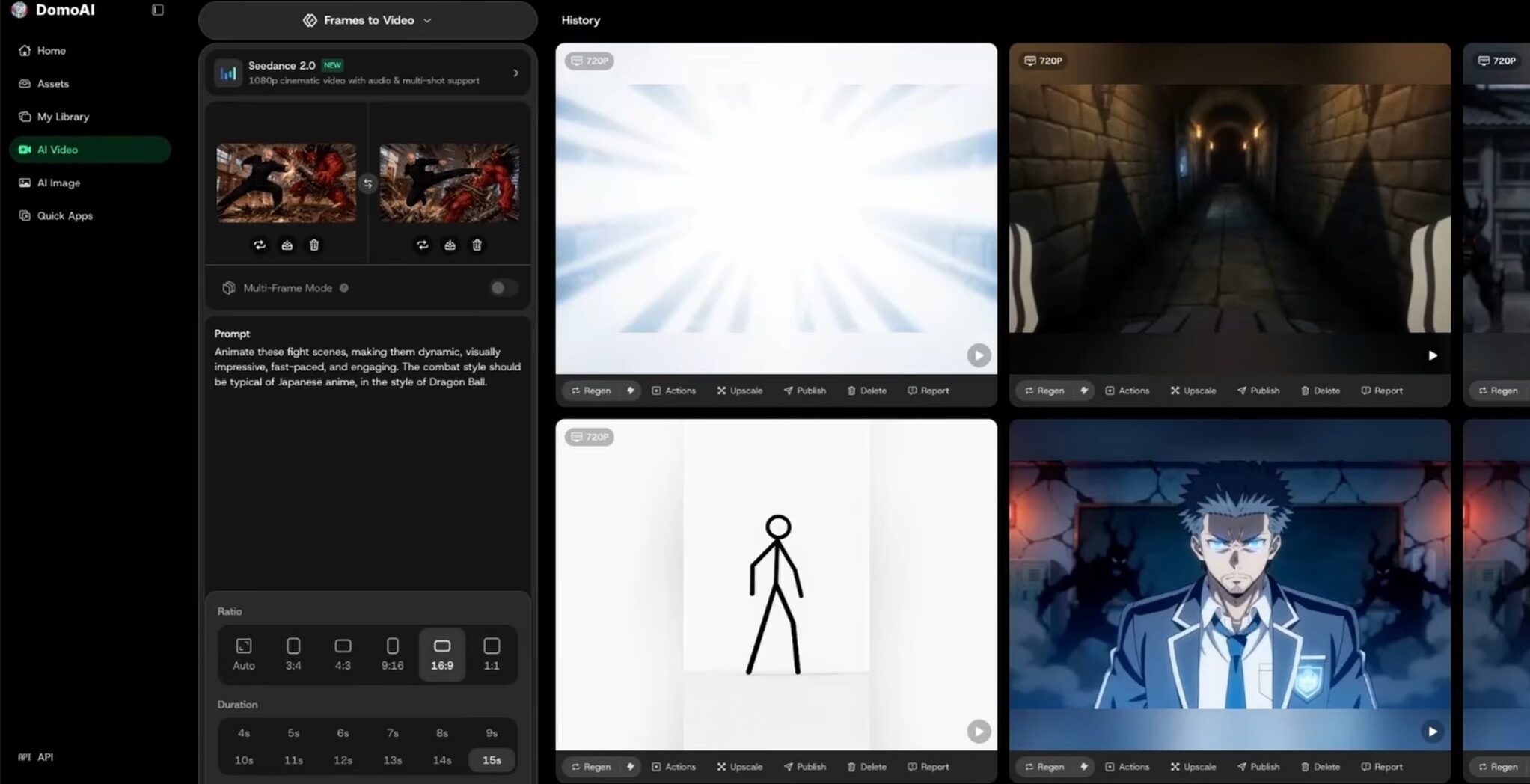
Task: Regen the dungeon corridor video
Action: (1044, 391)
